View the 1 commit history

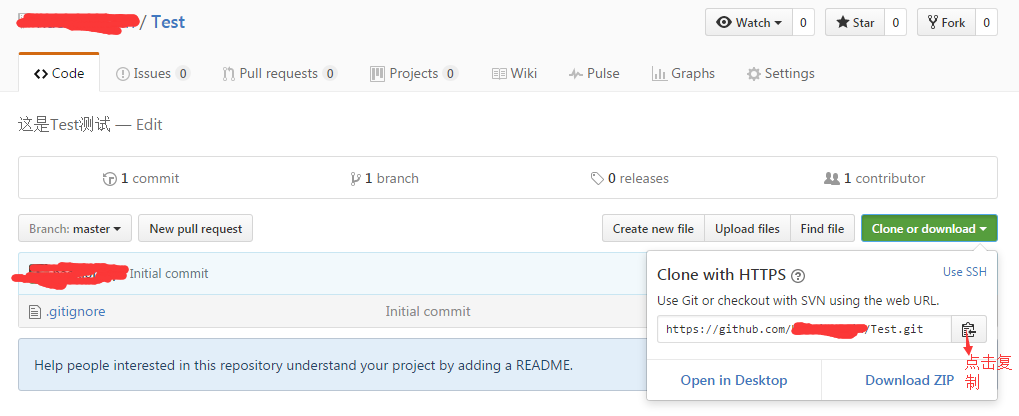tap(141, 179)
